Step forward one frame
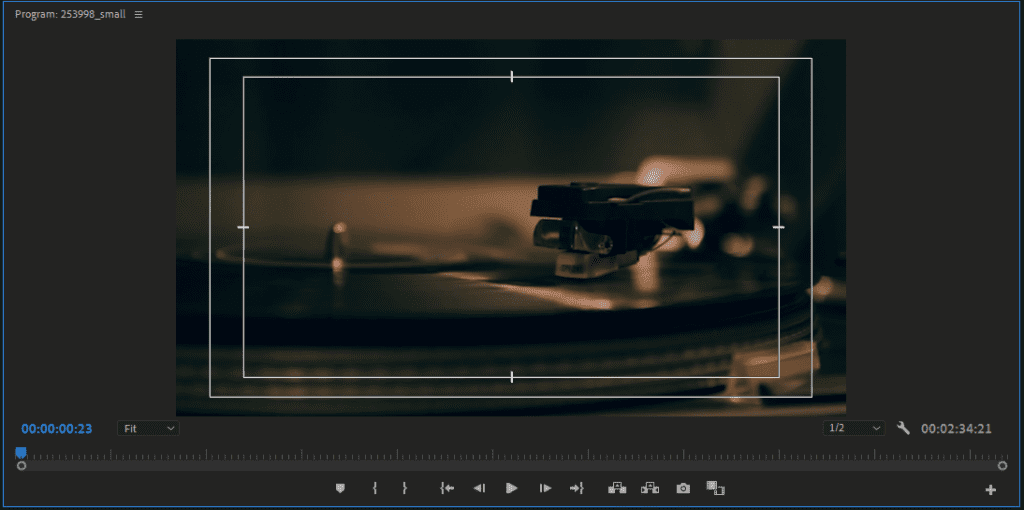 pos(545,488)
